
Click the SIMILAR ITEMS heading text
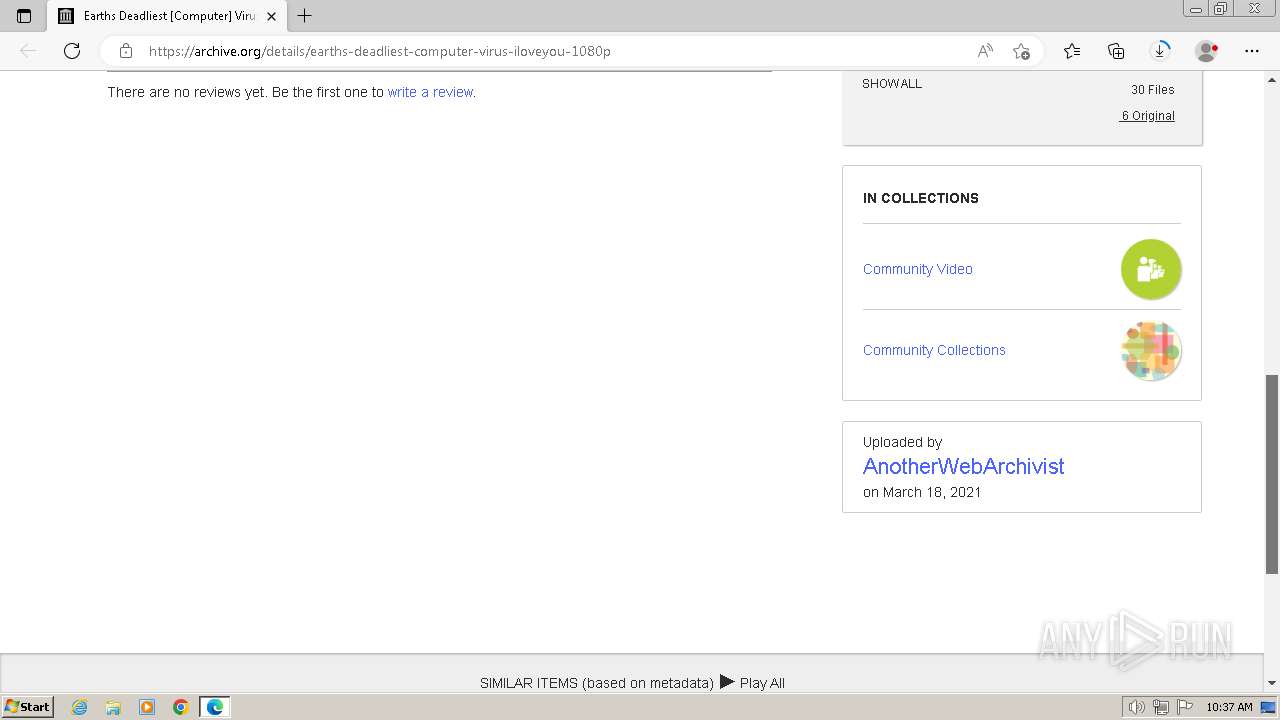click(596, 683)
